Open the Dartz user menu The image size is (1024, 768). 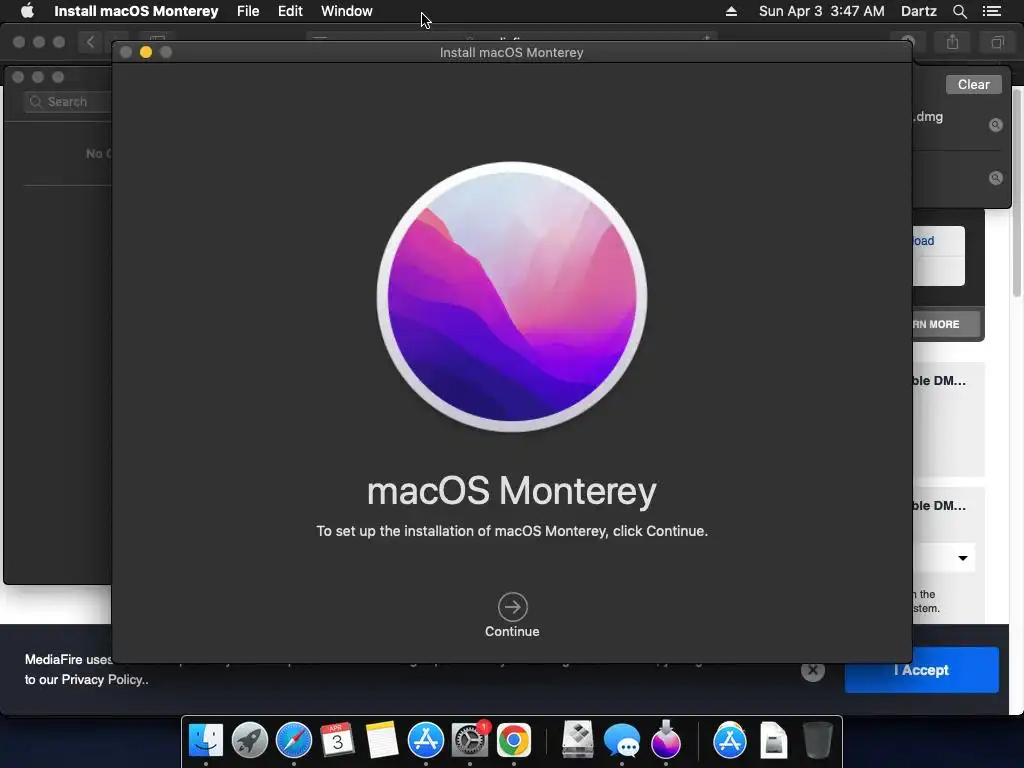click(919, 11)
